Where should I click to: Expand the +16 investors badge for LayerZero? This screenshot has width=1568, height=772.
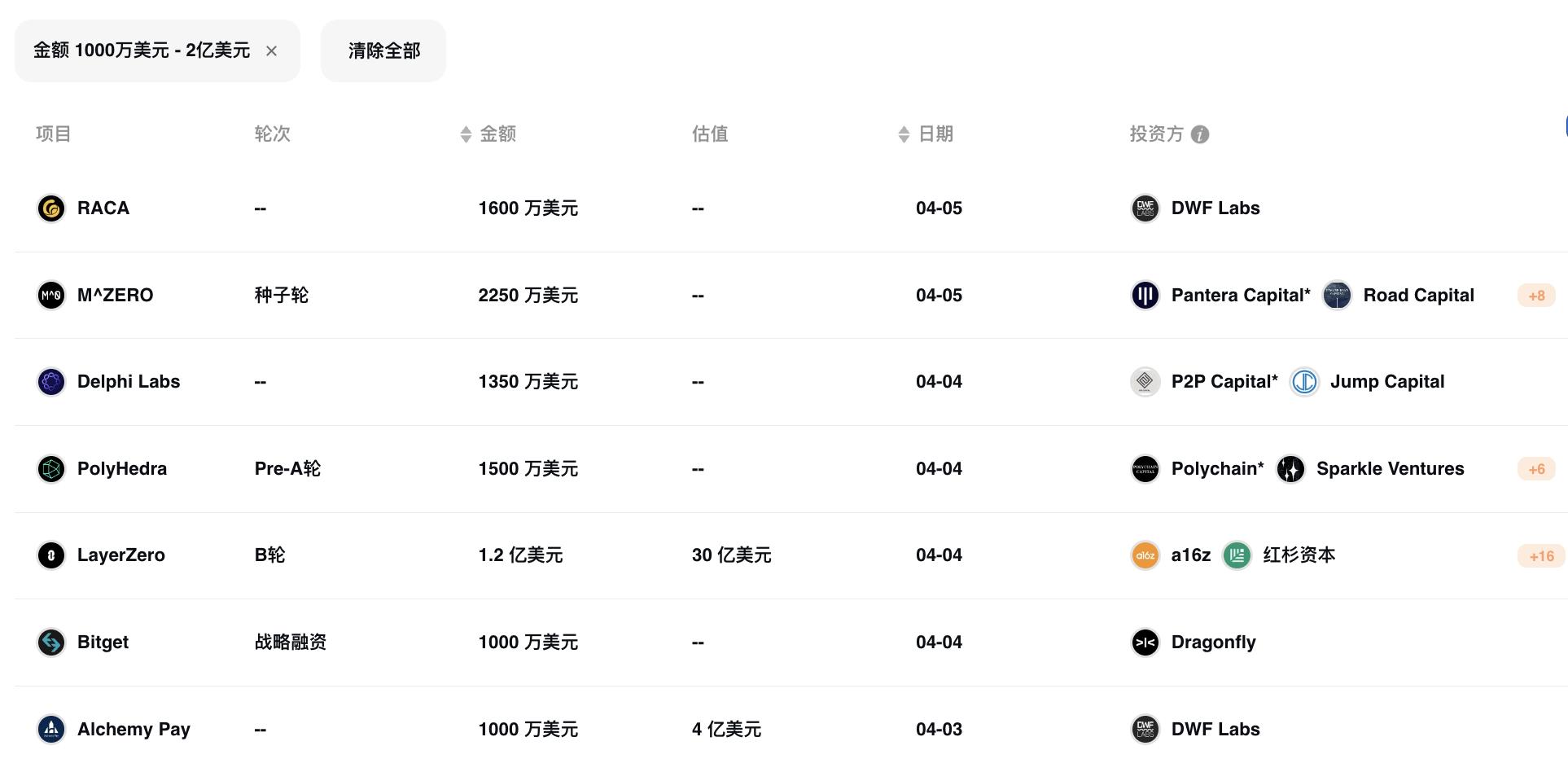pyautogui.click(x=1540, y=556)
